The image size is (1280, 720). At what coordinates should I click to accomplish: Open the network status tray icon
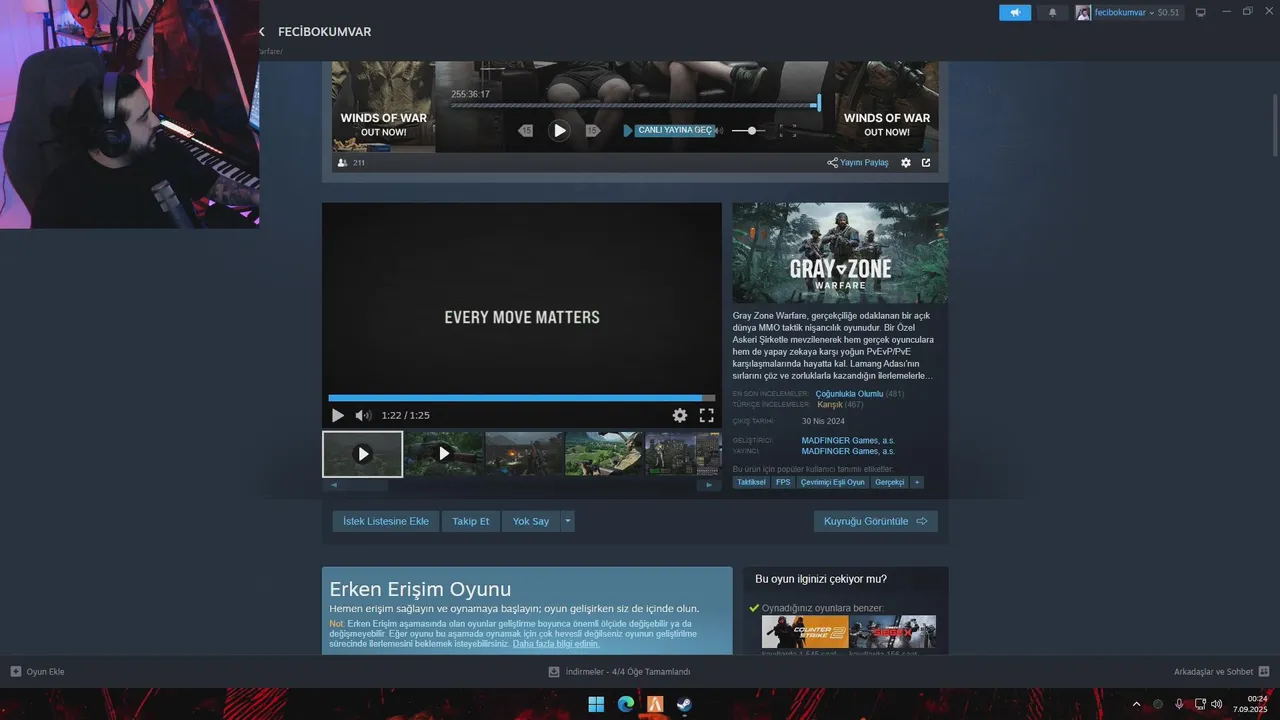click(x=1199, y=704)
